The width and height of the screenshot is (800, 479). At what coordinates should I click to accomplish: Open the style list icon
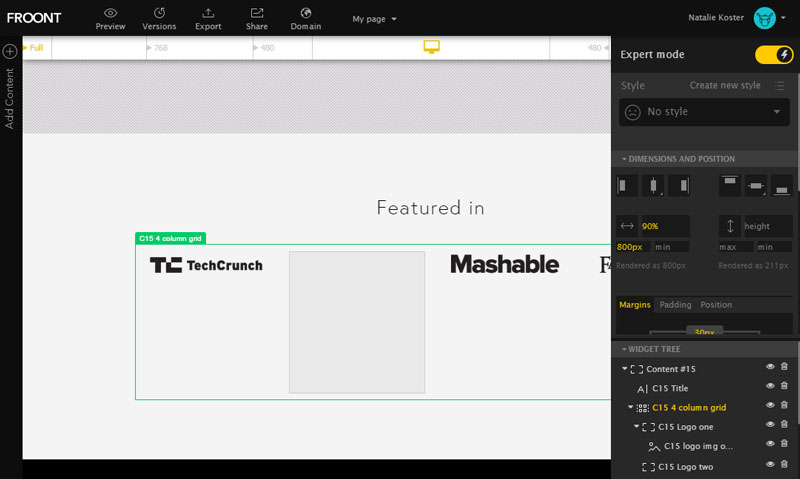[779, 85]
